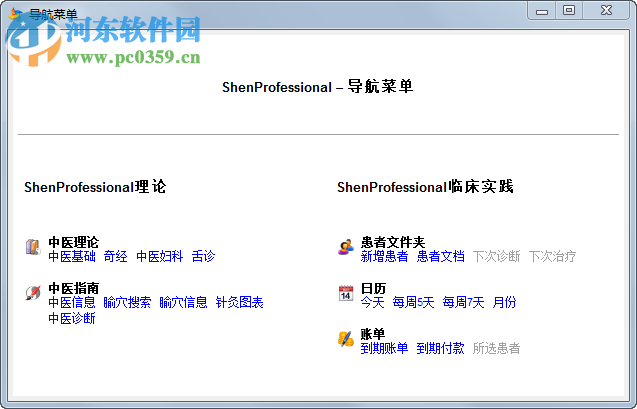
Task: Open the 腧穴信息 link
Action: click(x=183, y=302)
